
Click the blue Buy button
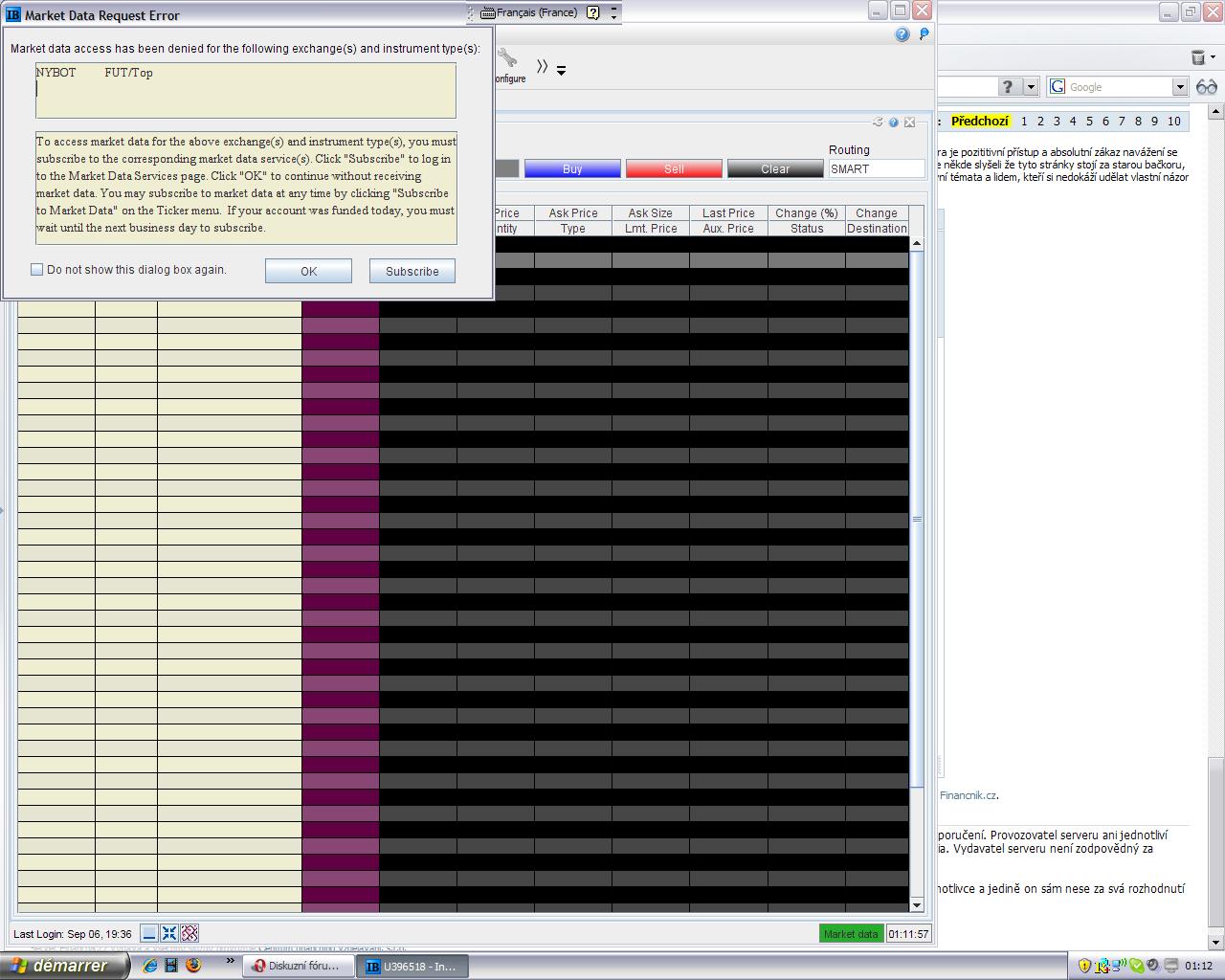click(x=572, y=169)
